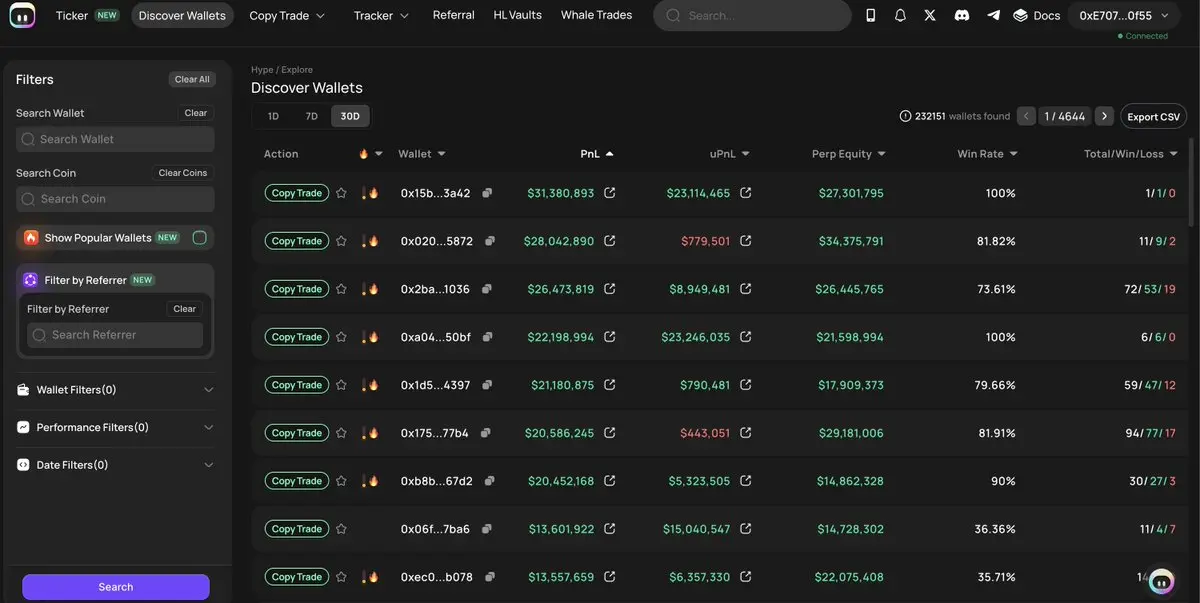Image resolution: width=1200 pixels, height=603 pixels.
Task: Open PnL link icon for $31,380,893
Action: (x=610, y=193)
